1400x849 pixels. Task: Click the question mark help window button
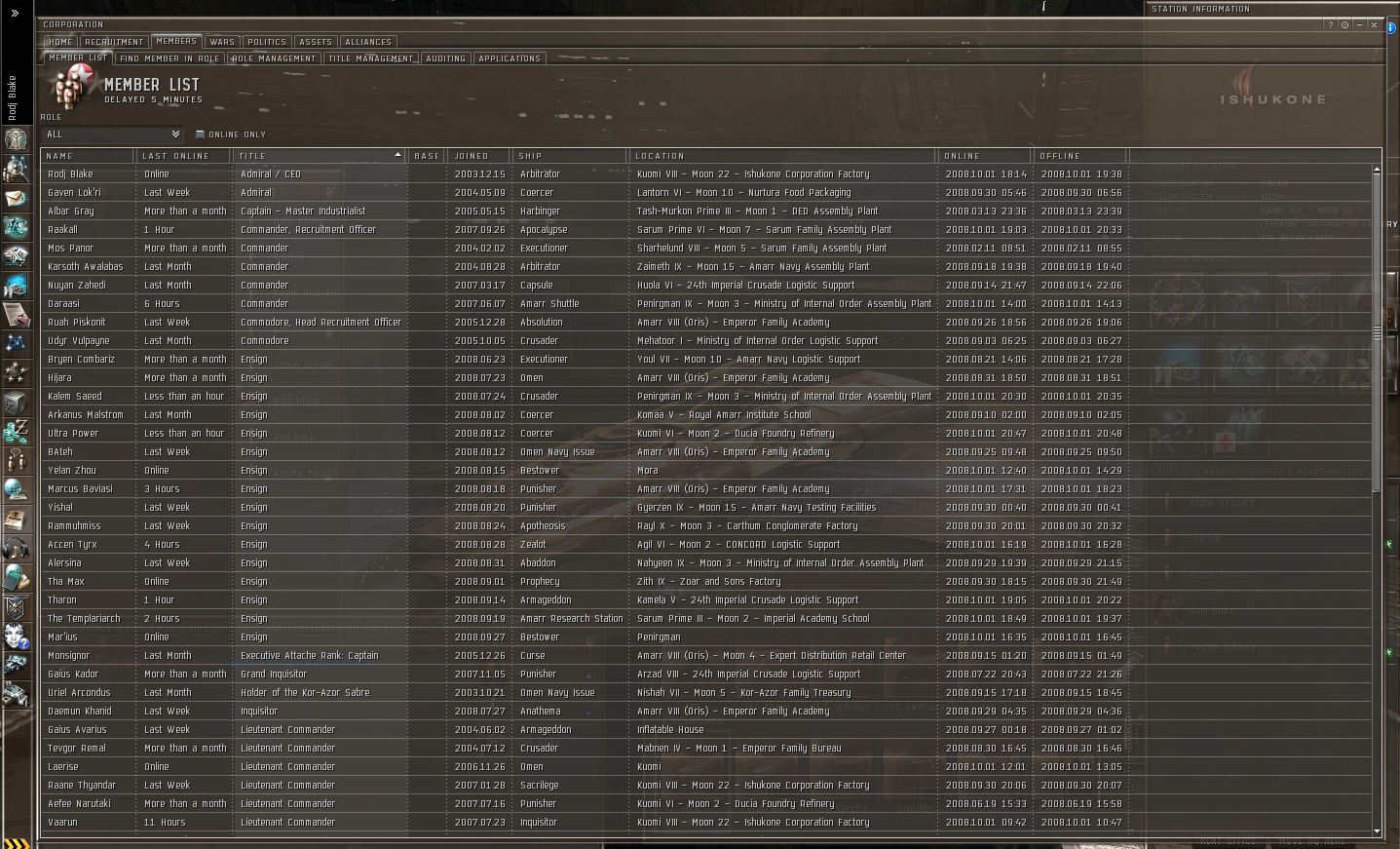[x=1331, y=25]
